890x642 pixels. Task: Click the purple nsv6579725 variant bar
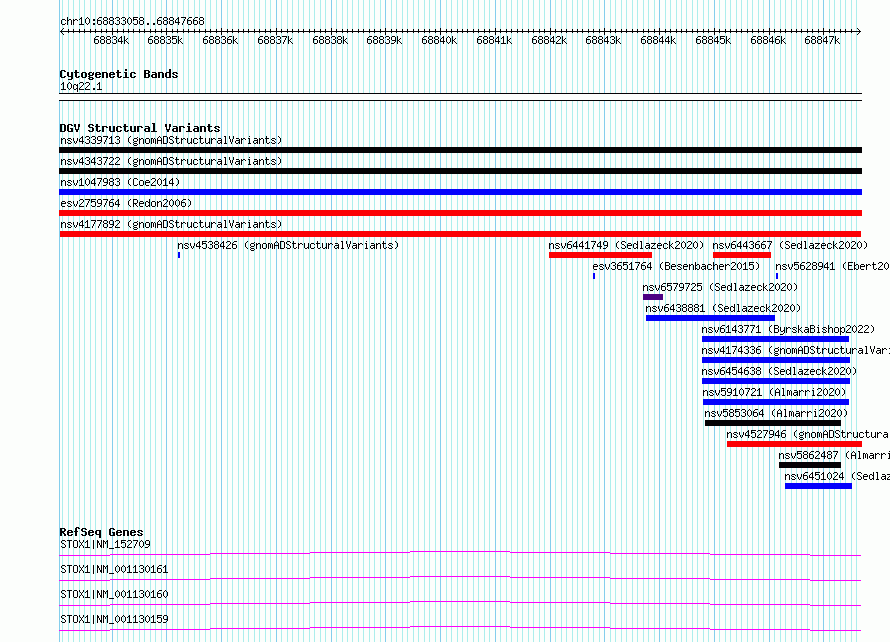(653, 297)
